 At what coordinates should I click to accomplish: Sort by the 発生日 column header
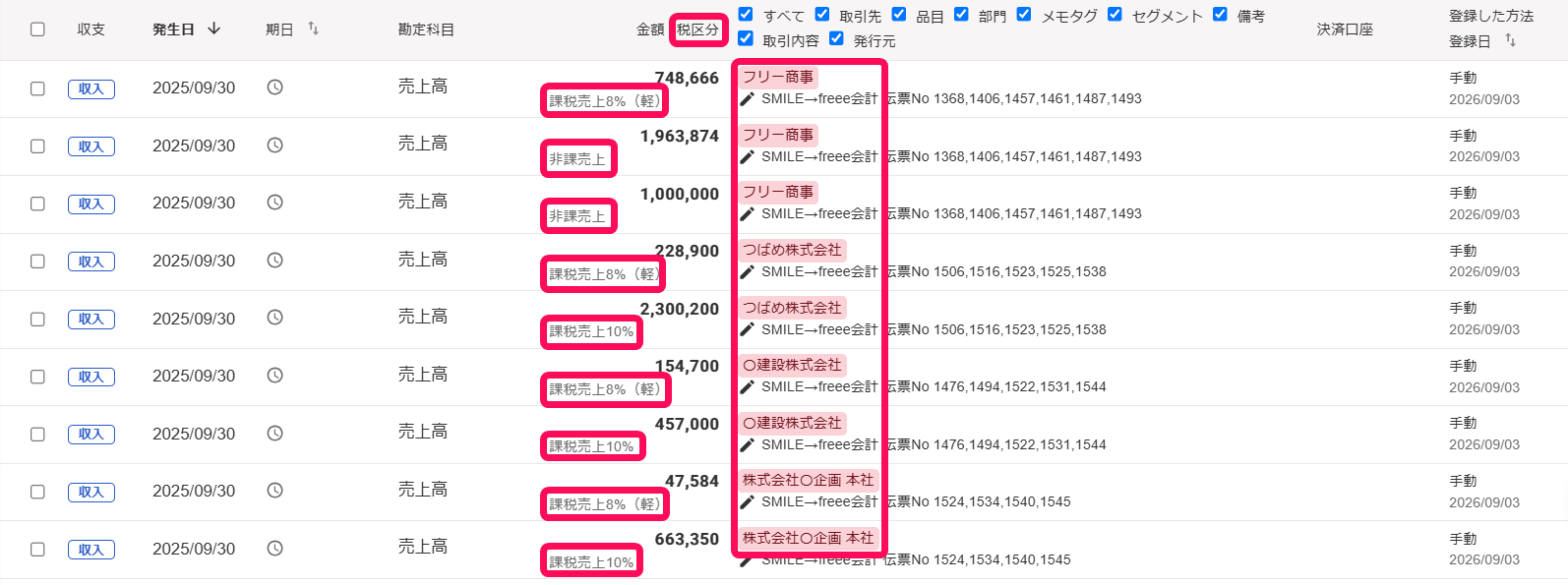173,29
